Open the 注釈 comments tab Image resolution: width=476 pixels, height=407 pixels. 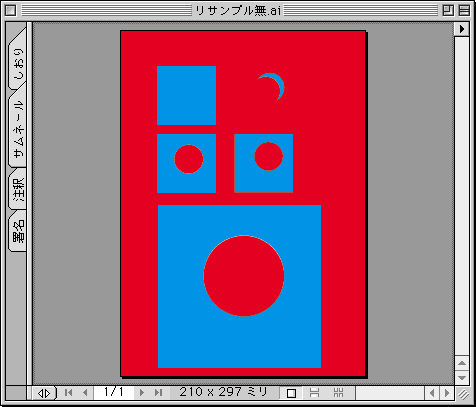[x=19, y=189]
